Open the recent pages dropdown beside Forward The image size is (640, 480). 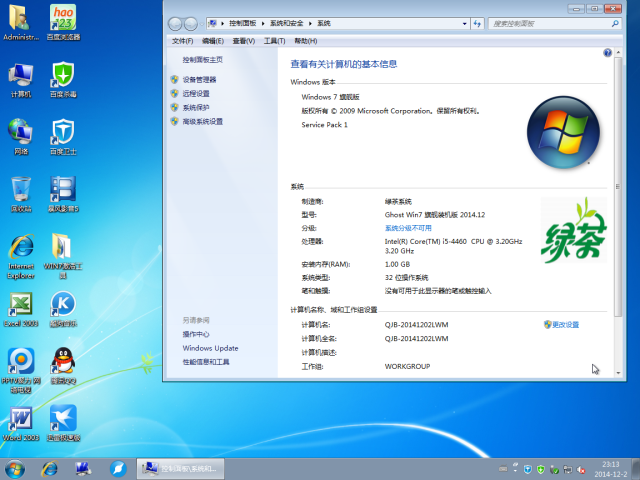[201, 24]
